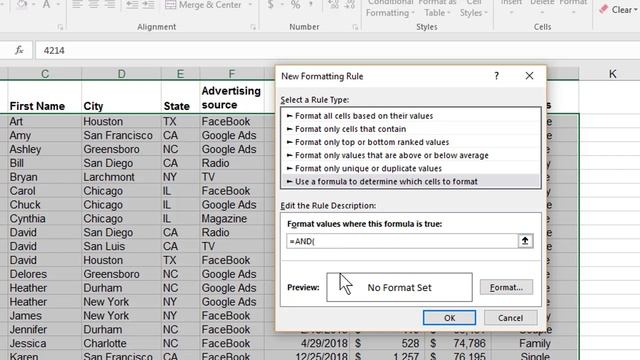Viewport: 640px width, 360px height.
Task: Select 'Format only unique or duplicate values'
Action: click(x=411, y=168)
